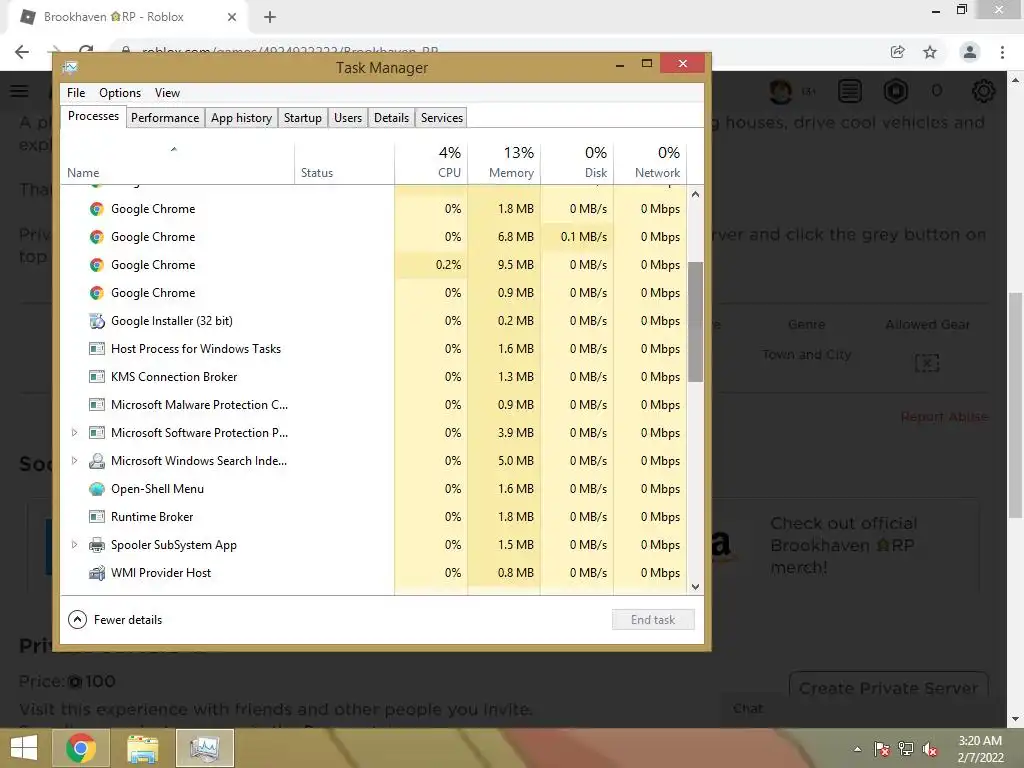Click the Microsoft Software Protection icon
1024x768 pixels.
point(97,433)
